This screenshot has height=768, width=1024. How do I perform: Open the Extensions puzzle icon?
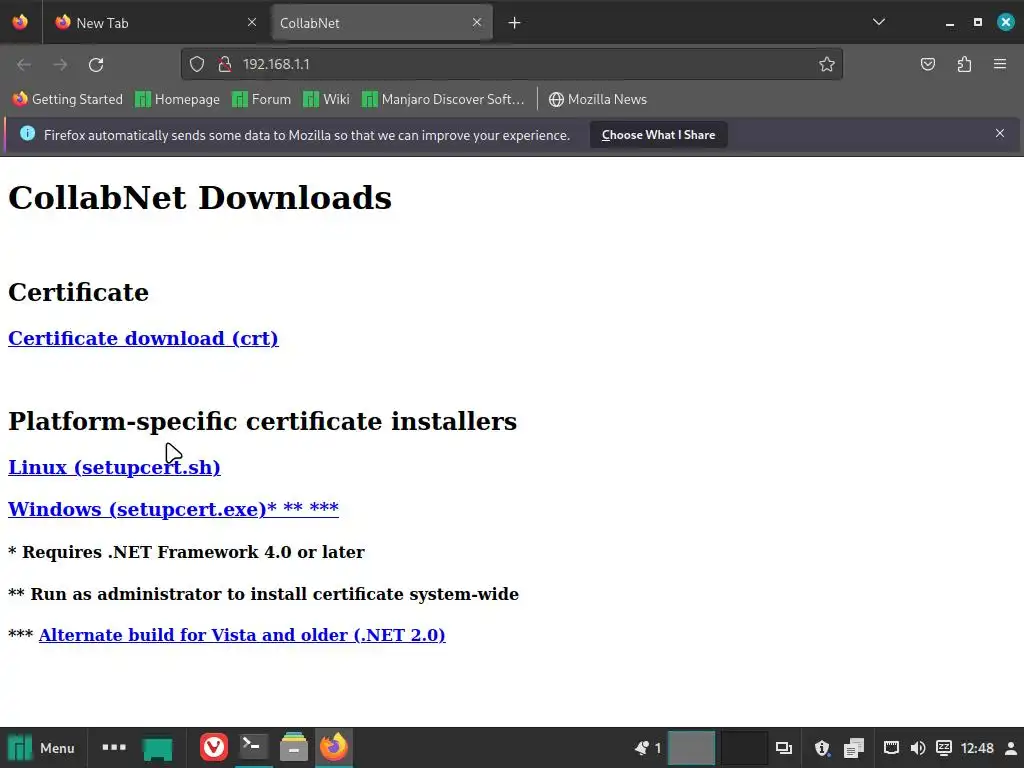point(964,64)
